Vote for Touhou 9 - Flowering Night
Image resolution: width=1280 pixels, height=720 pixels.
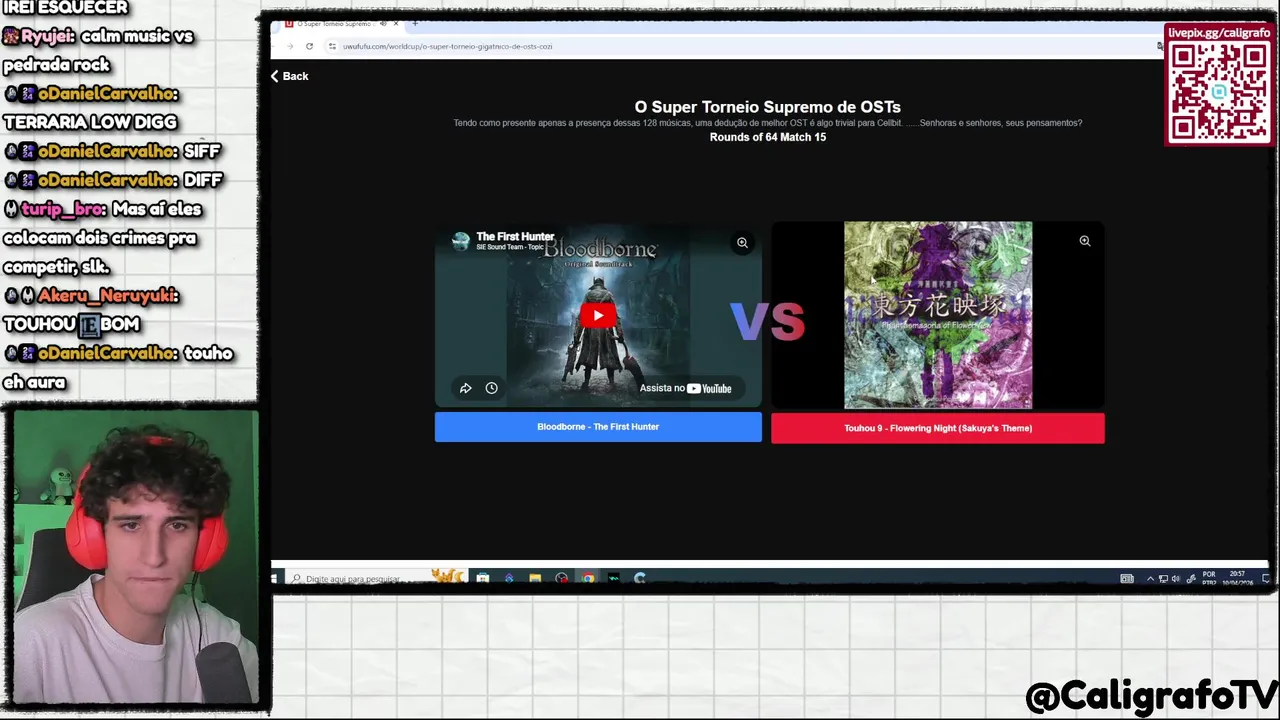point(938,428)
